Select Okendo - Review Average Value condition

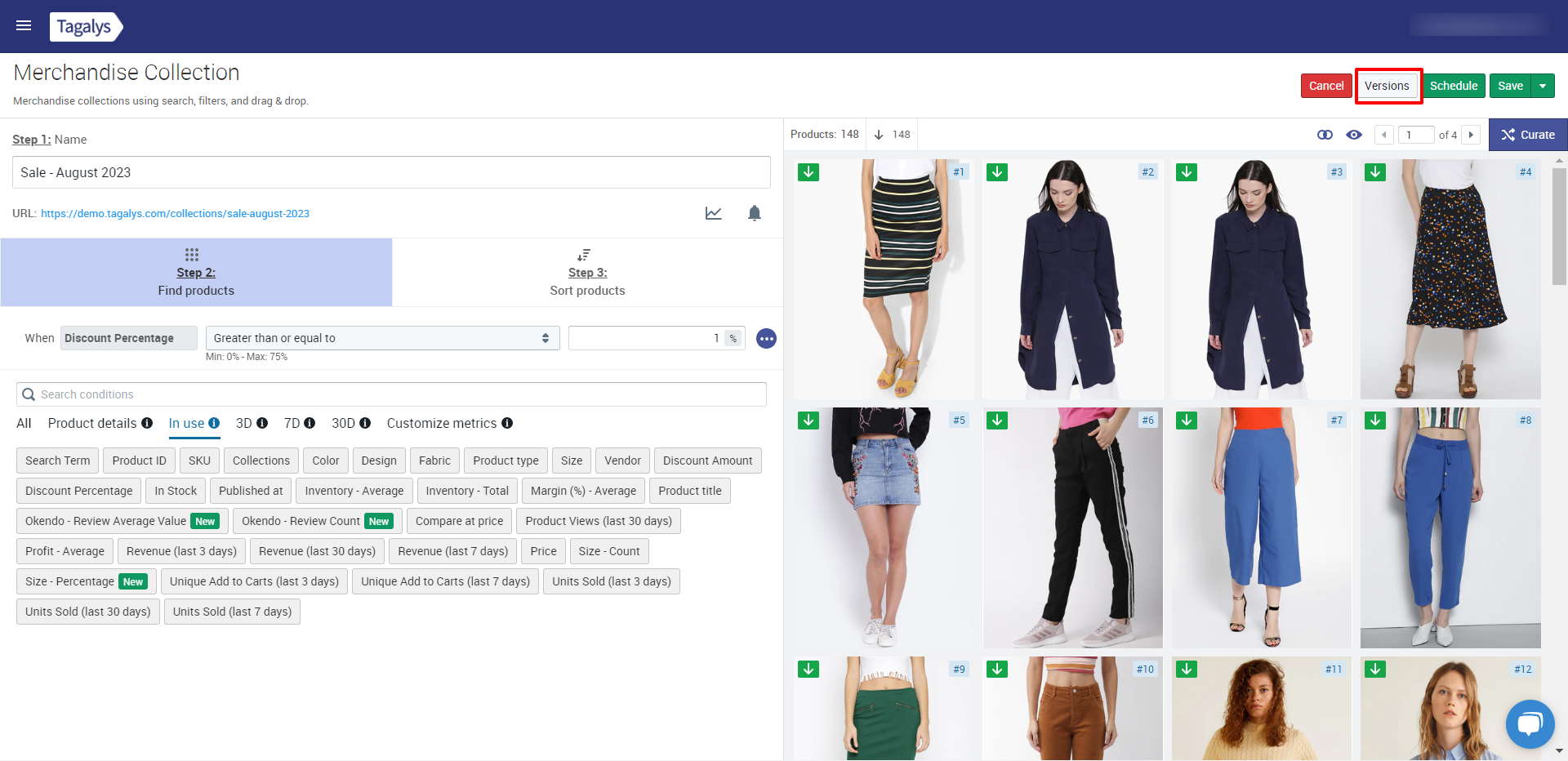122,521
